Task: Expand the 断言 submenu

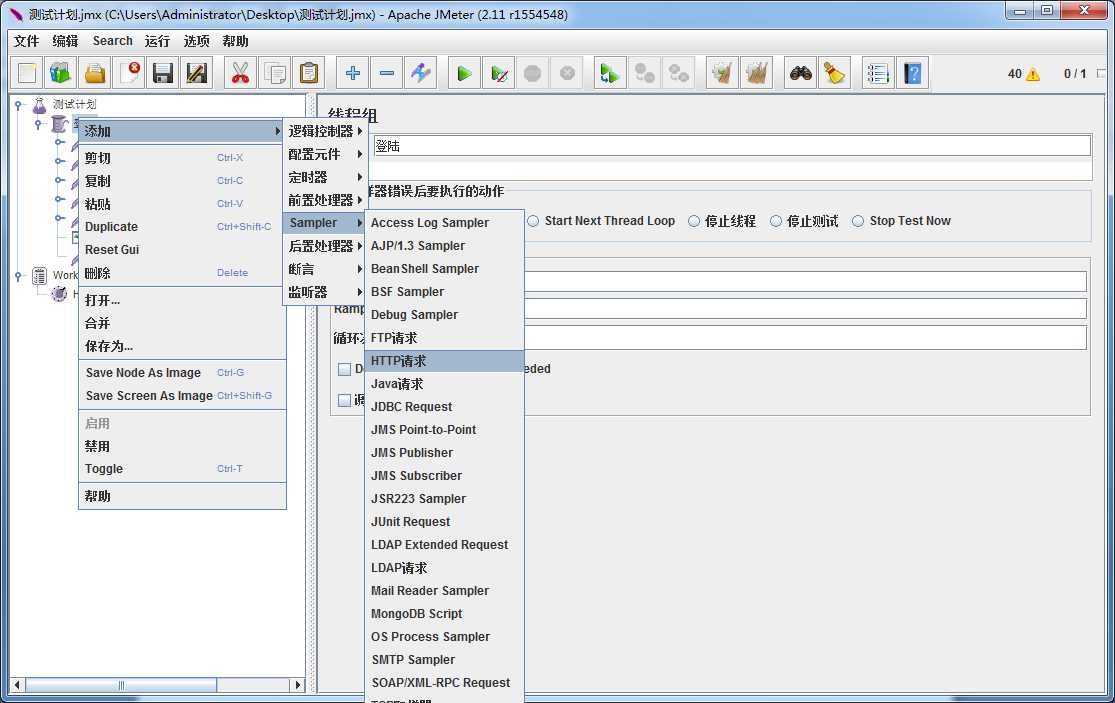Action: [324, 269]
